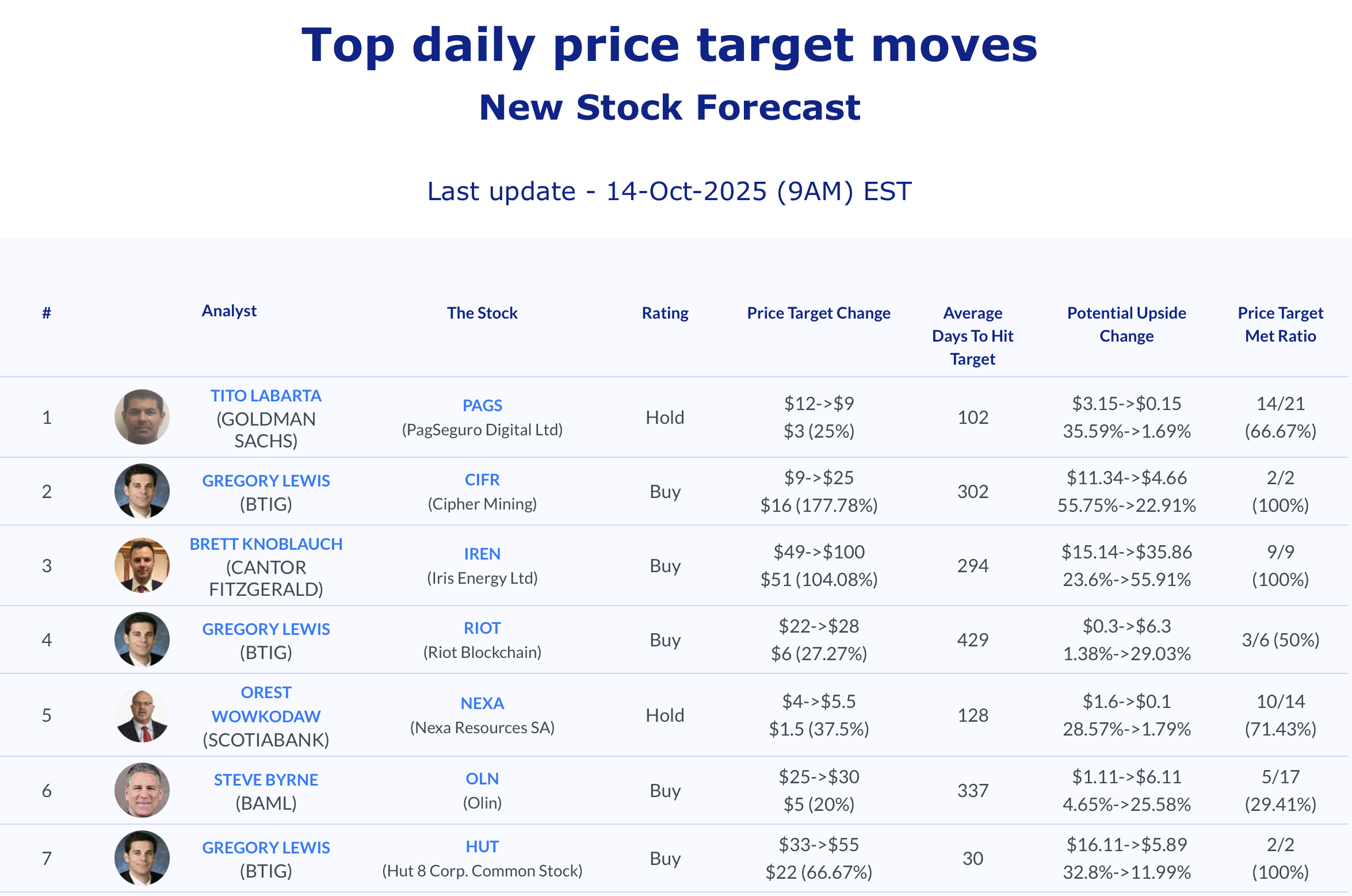The image size is (1352, 896).
Task: Open the NEXA stock link
Action: 482,703
